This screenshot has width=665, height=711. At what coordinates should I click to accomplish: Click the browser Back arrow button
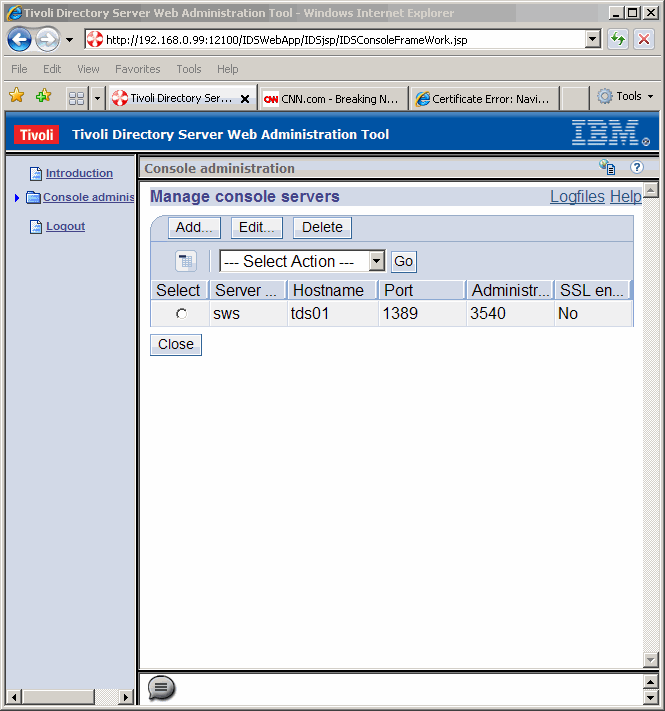(19, 40)
